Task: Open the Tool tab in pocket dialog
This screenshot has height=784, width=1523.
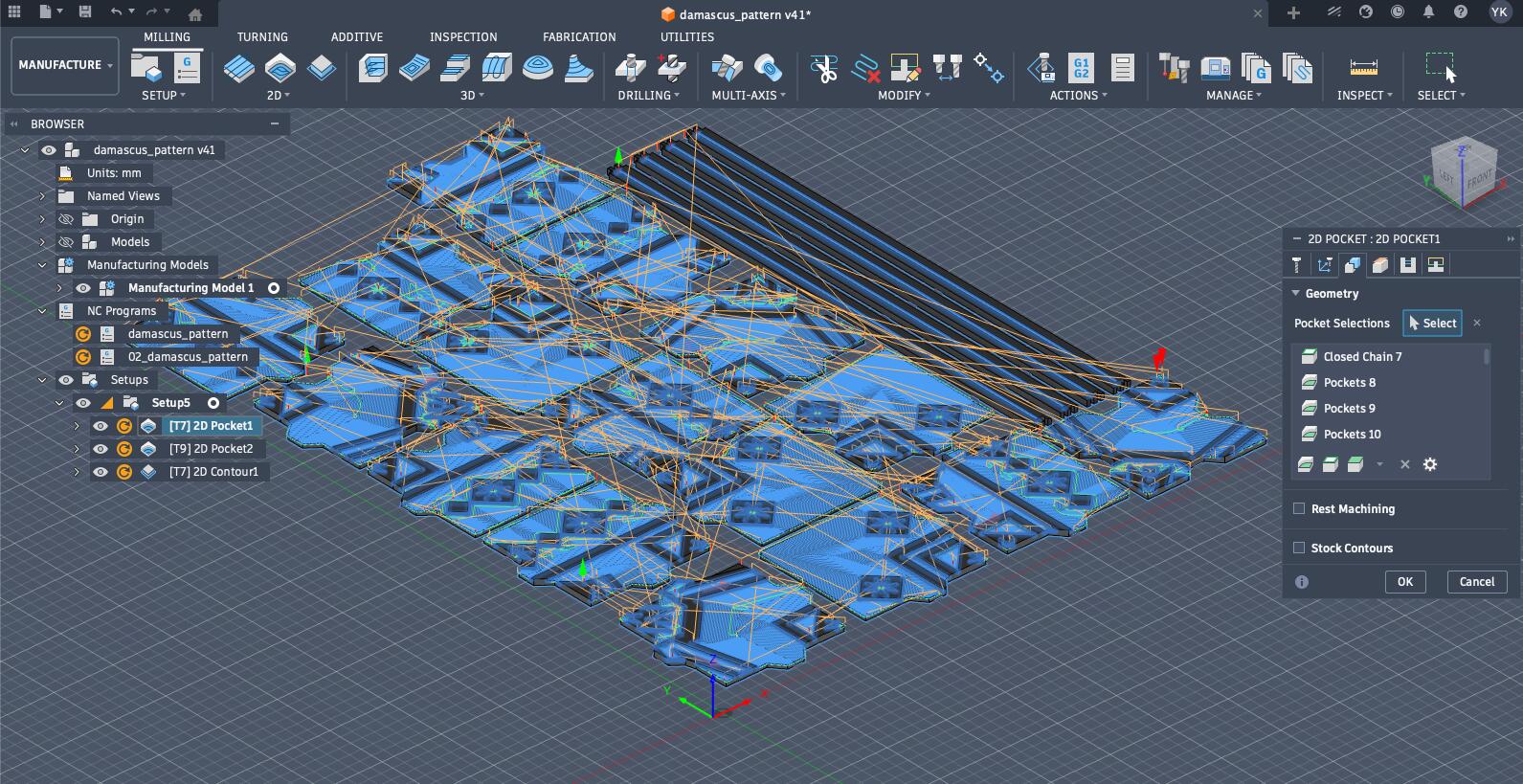Action: tap(1297, 265)
